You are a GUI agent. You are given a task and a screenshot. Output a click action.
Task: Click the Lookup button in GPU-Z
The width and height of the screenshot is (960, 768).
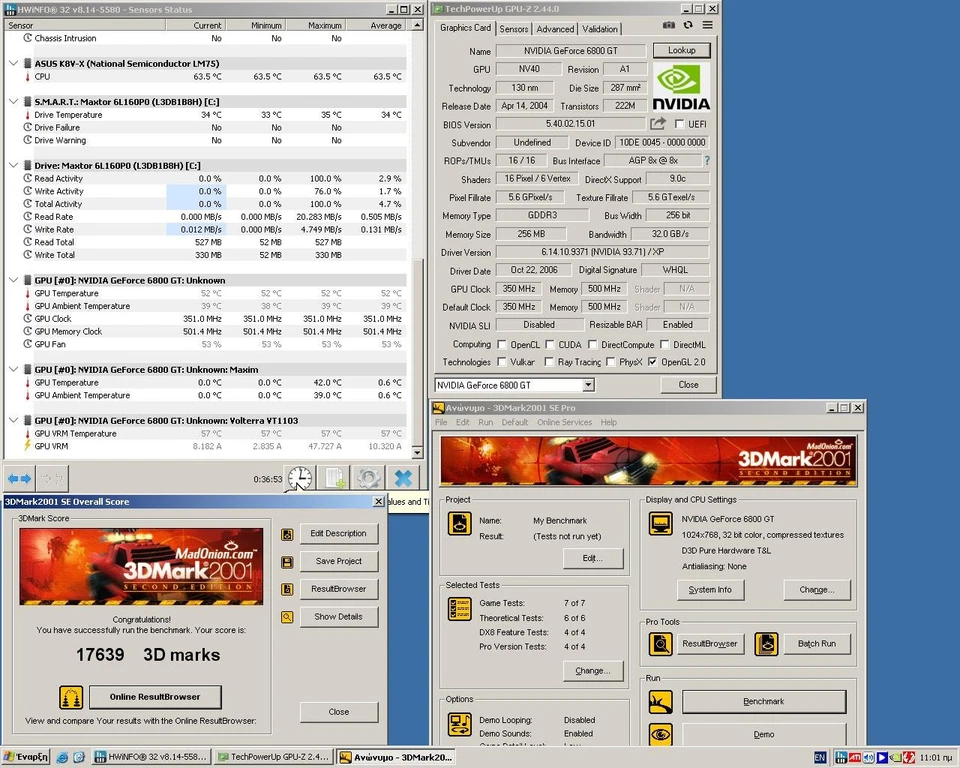click(x=682, y=50)
